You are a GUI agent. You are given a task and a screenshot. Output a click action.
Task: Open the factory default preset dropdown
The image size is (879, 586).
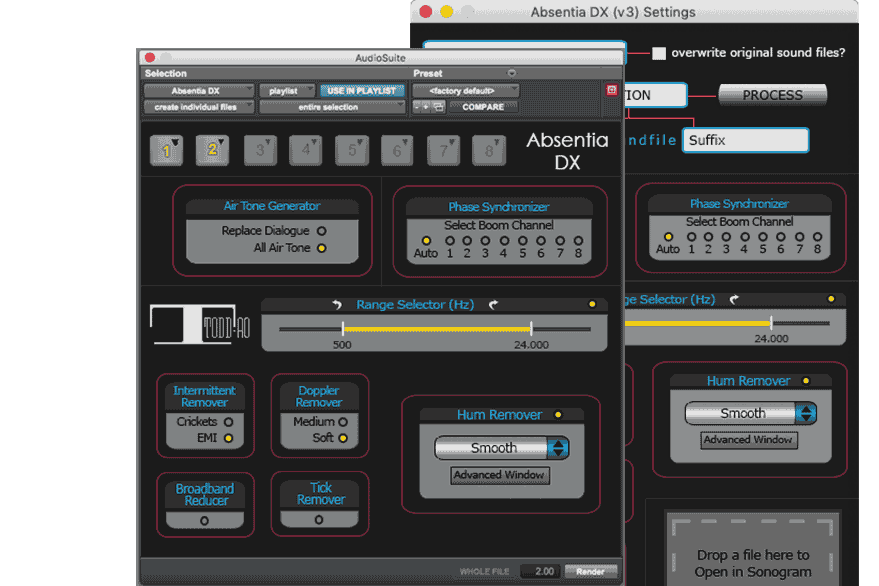click(x=465, y=91)
